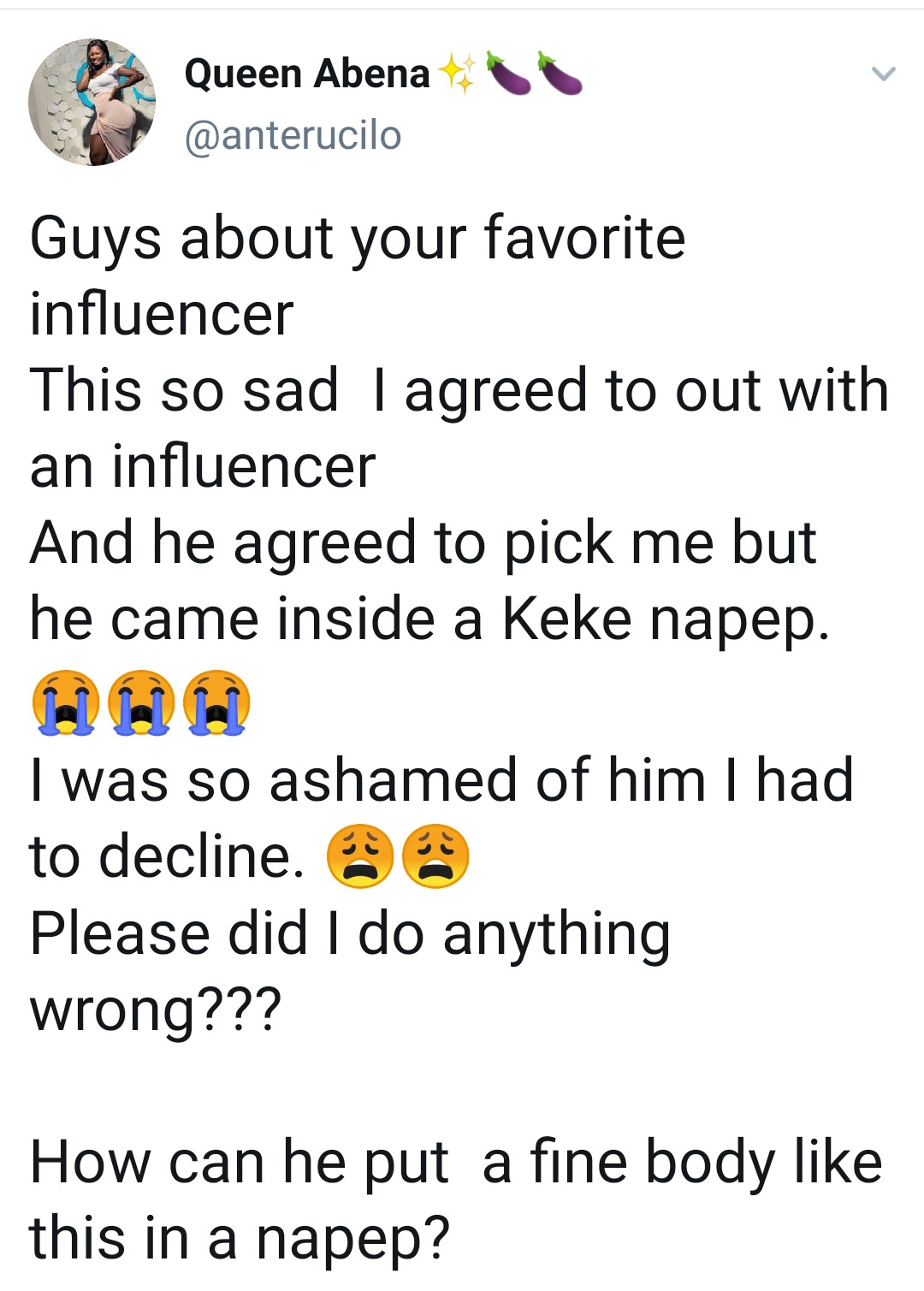Click the words "Keke napep."
This screenshot has width=924, height=1291.
click(666, 619)
